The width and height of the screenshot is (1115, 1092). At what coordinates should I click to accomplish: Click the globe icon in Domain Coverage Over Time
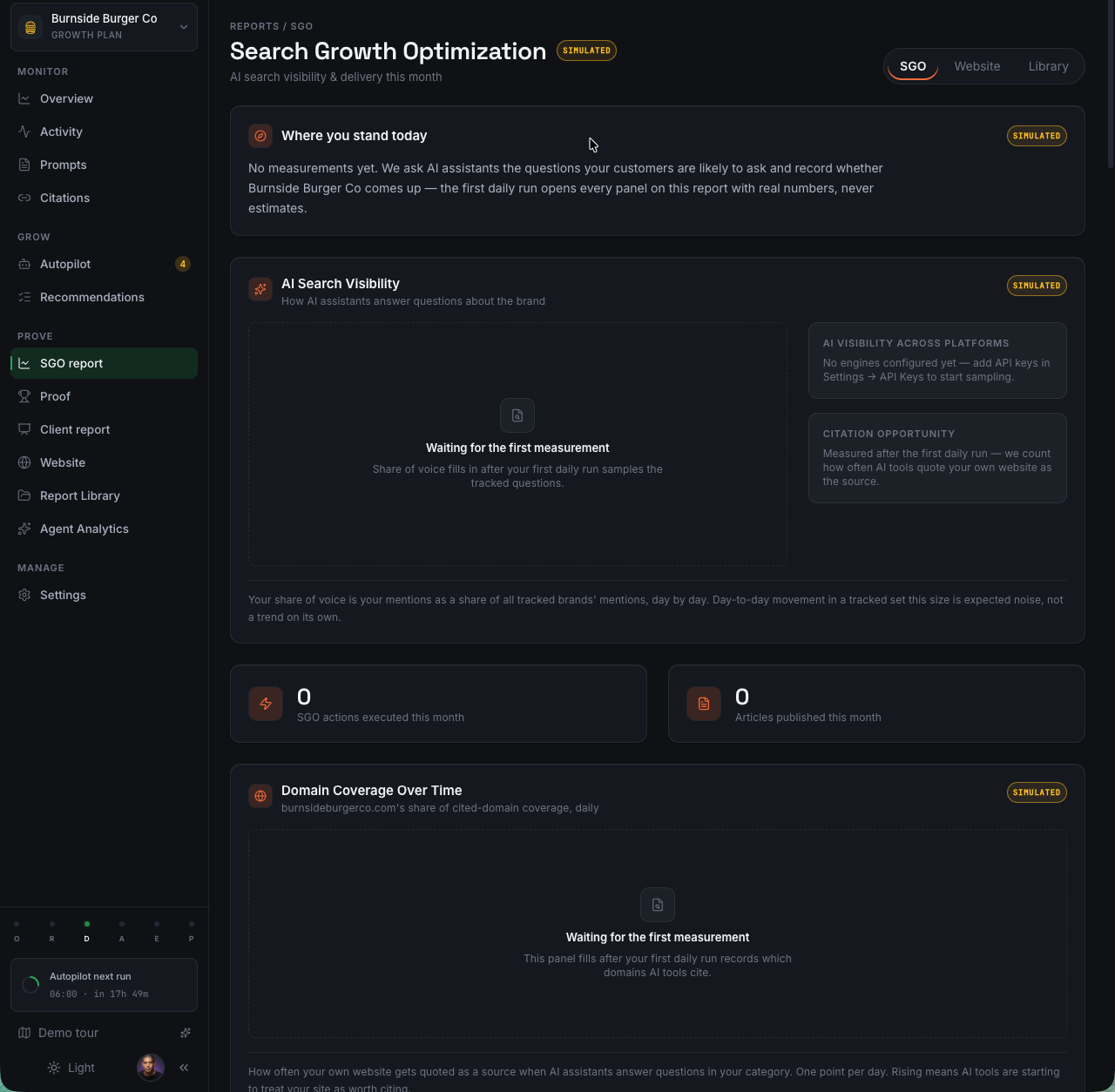[260, 796]
